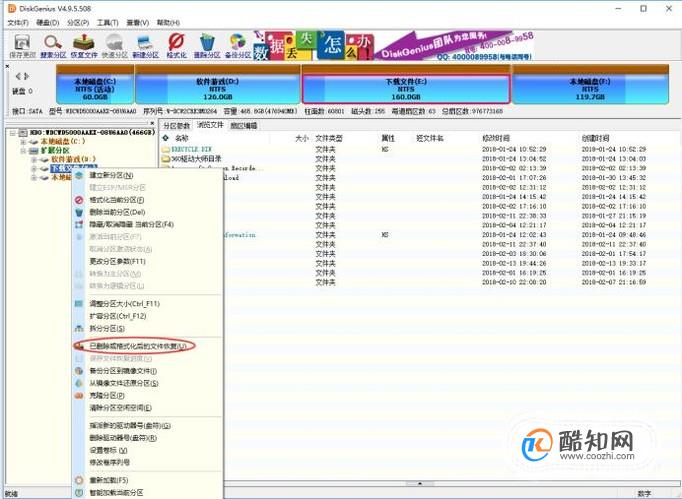Viewport: 682px width, 499px height.
Task: Click the 智能加载当前分区 menu icon
Action: coord(79,492)
